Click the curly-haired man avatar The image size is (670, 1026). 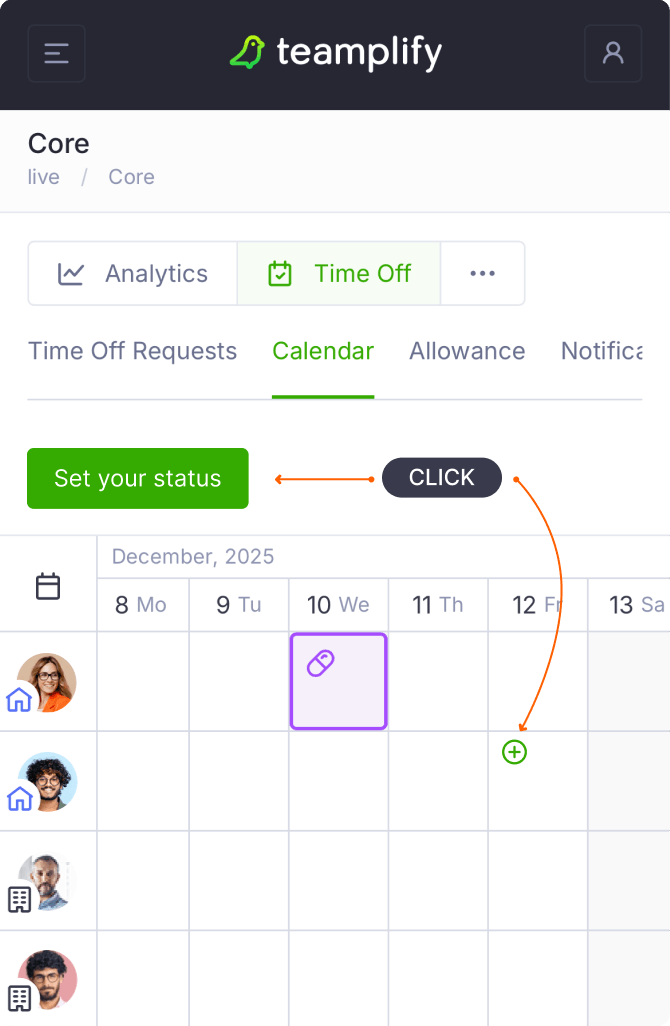(x=49, y=780)
